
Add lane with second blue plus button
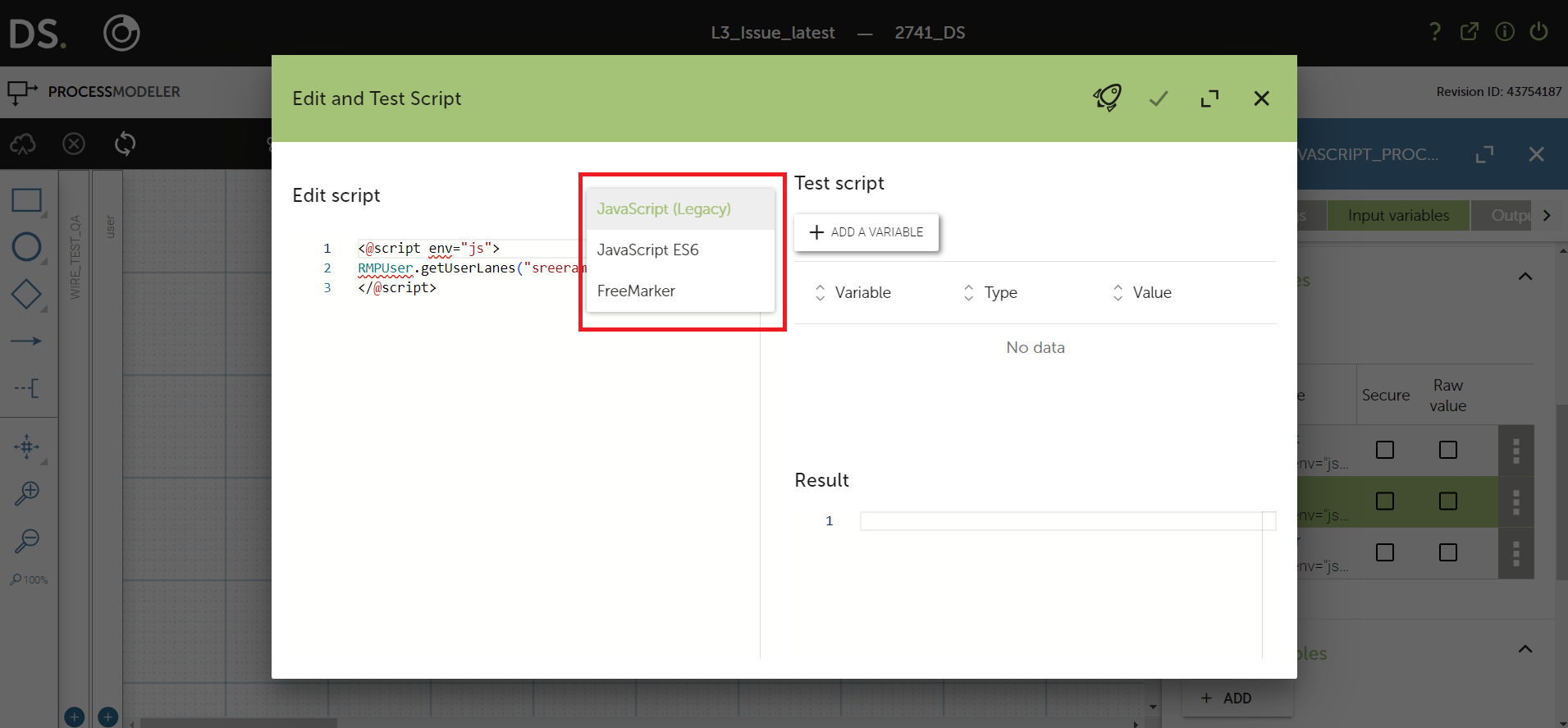click(107, 717)
